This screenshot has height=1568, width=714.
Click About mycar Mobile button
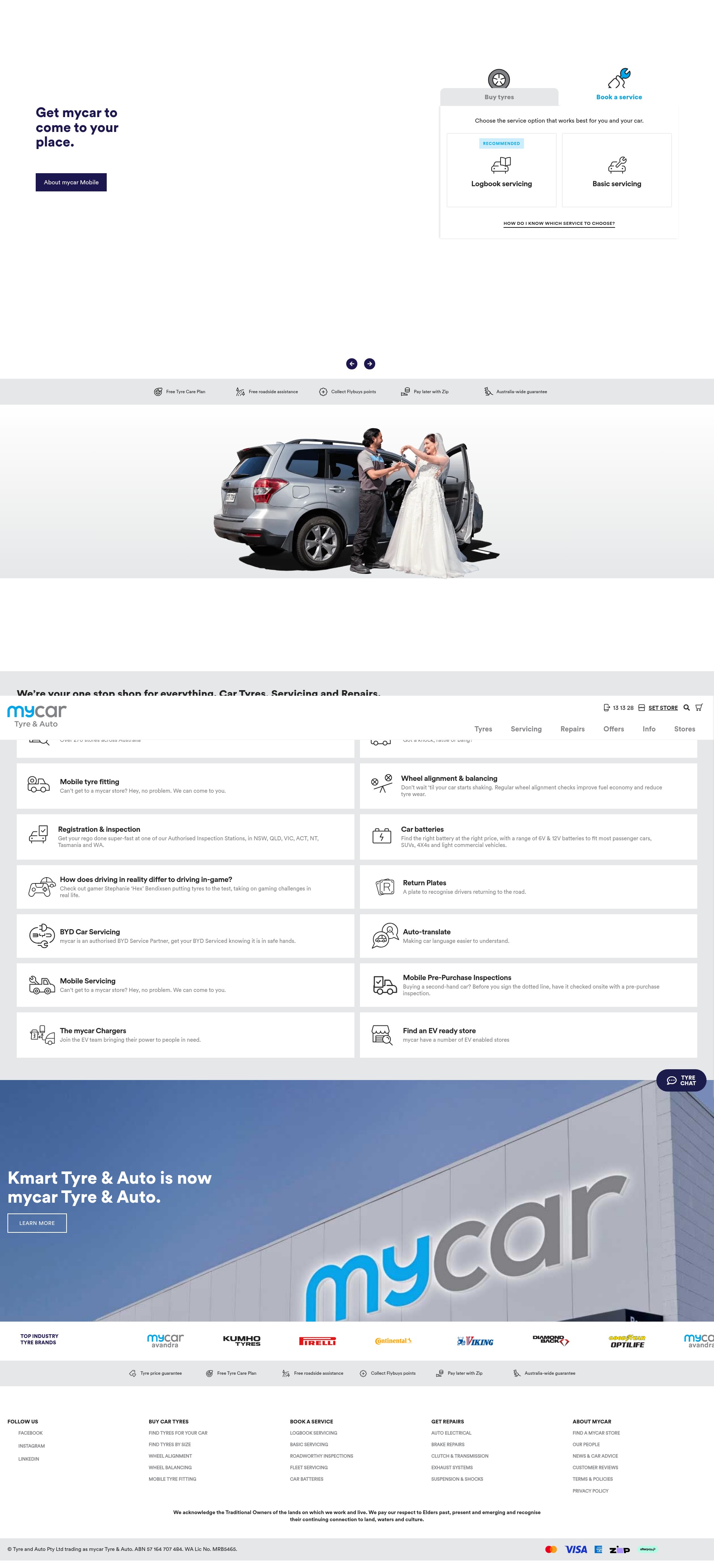point(71,182)
